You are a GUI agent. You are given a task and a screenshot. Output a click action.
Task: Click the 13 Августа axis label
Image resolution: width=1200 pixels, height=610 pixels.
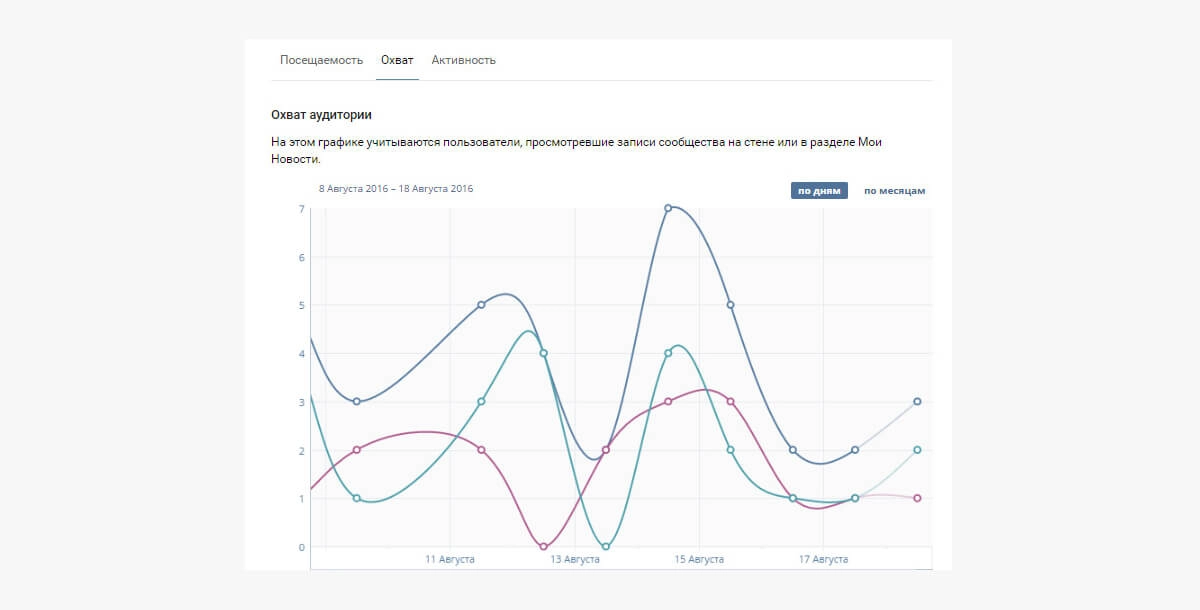[x=575, y=559]
